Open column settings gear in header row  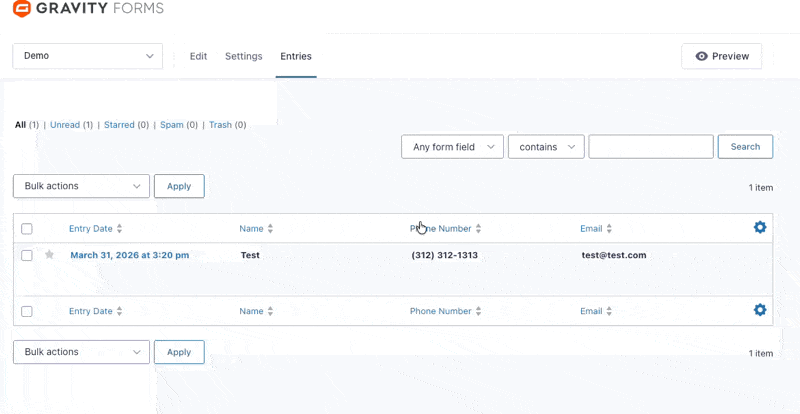click(x=760, y=227)
